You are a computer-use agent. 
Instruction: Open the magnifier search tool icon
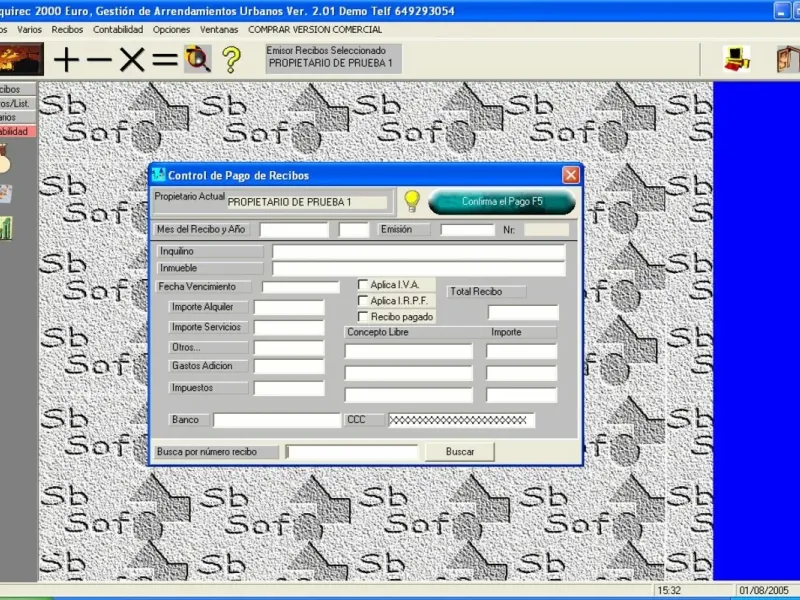tap(198, 59)
